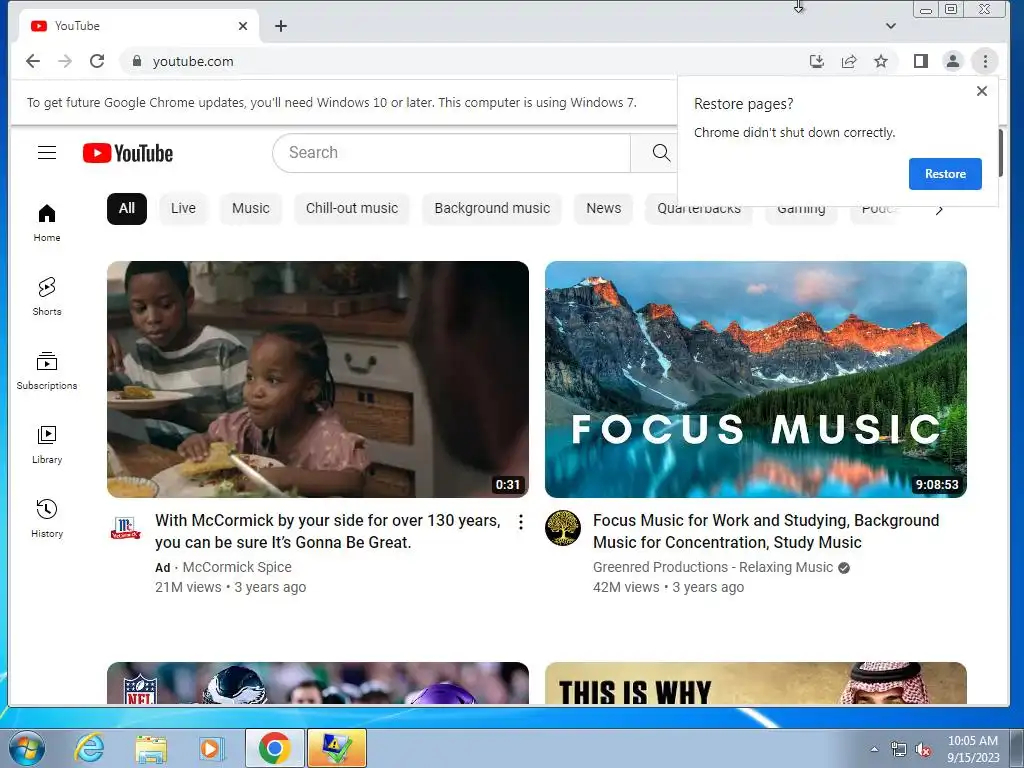This screenshot has width=1024, height=768.
Task: Click the Restore button
Action: tap(945, 174)
